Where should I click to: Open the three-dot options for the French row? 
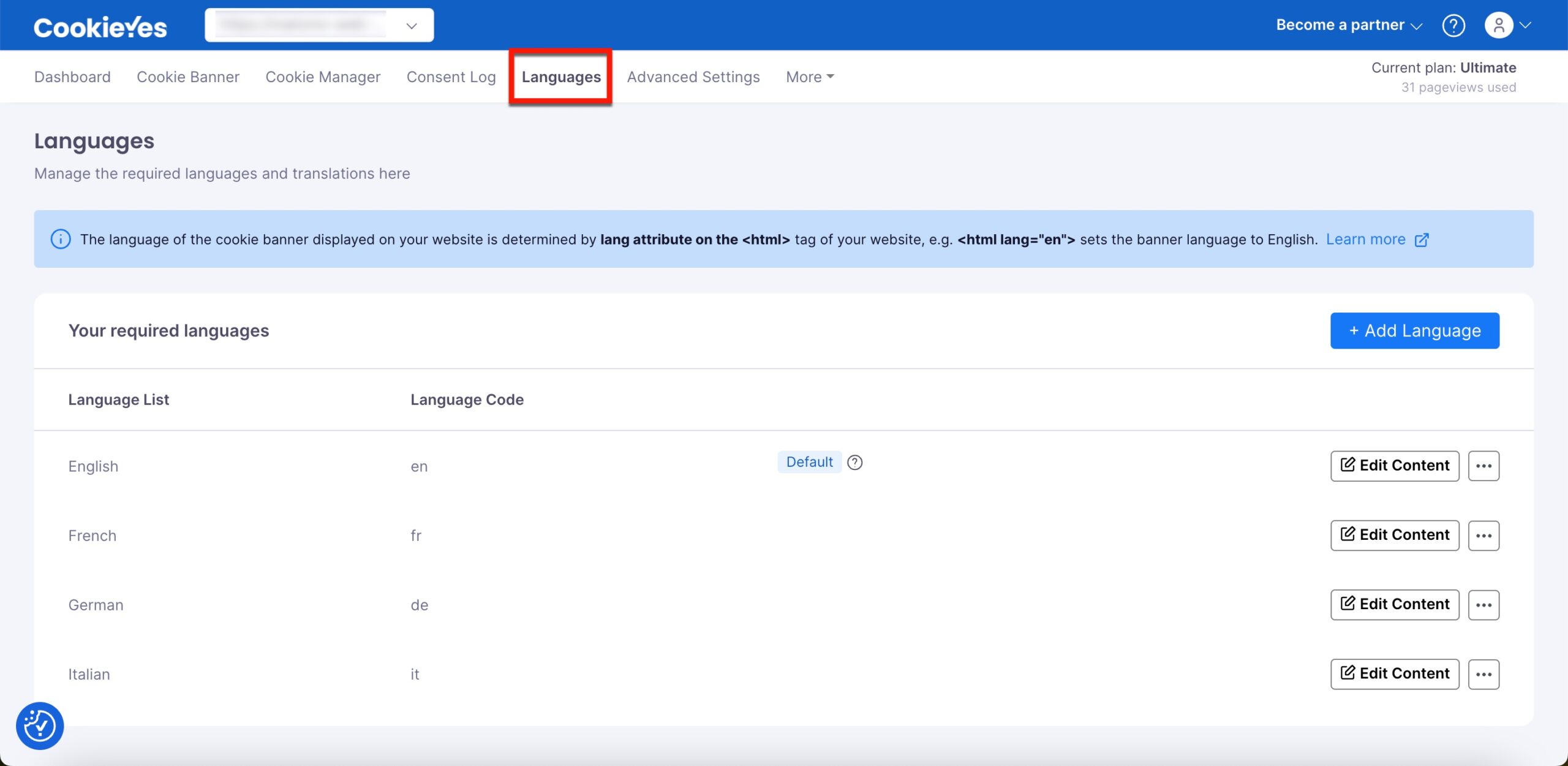click(1484, 535)
